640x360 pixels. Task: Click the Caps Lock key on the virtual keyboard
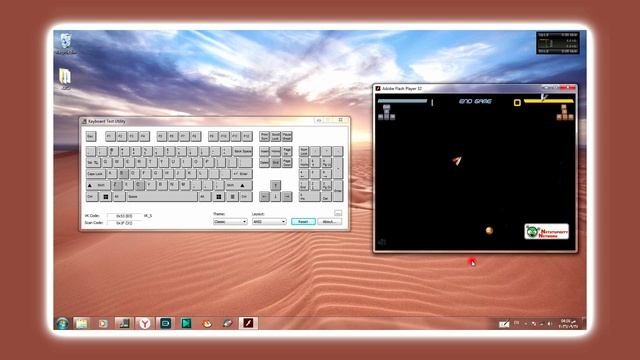coord(96,174)
